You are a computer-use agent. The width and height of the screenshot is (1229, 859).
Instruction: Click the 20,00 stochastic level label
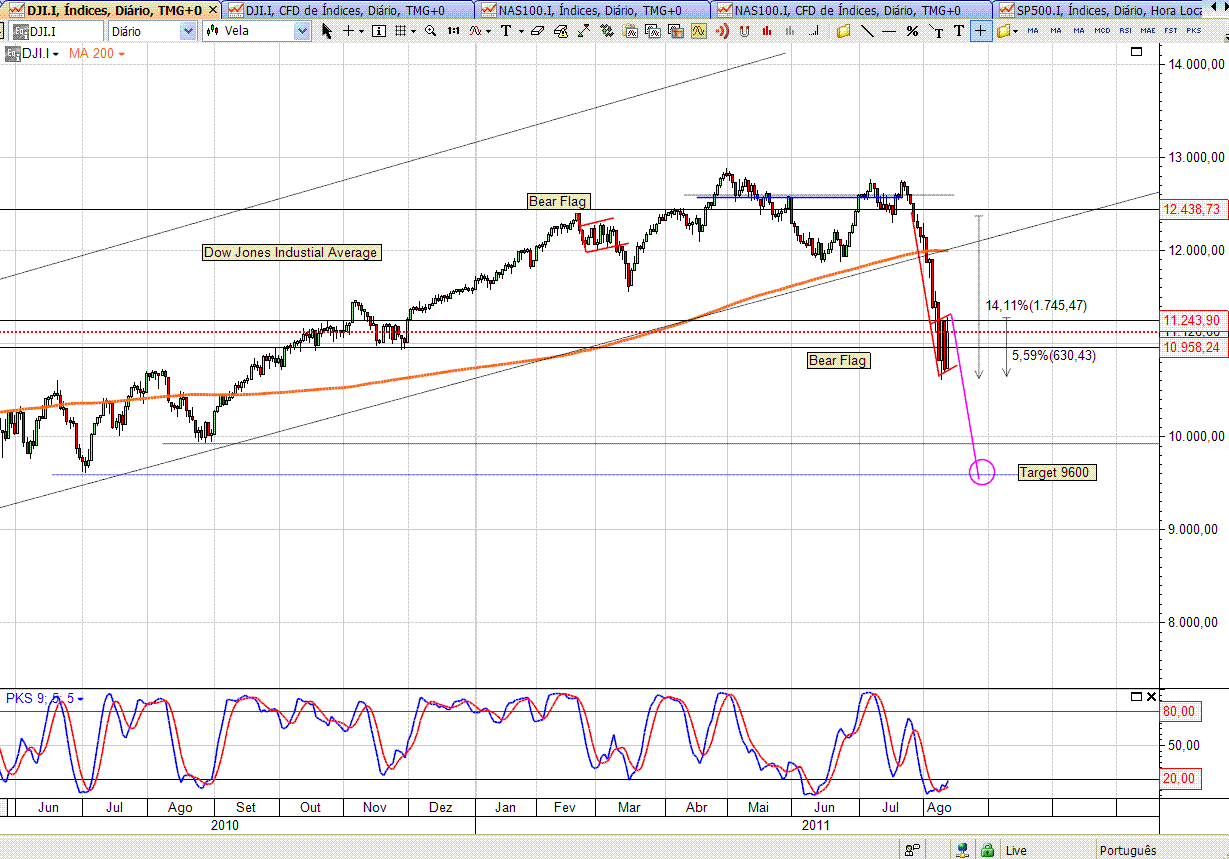1179,779
